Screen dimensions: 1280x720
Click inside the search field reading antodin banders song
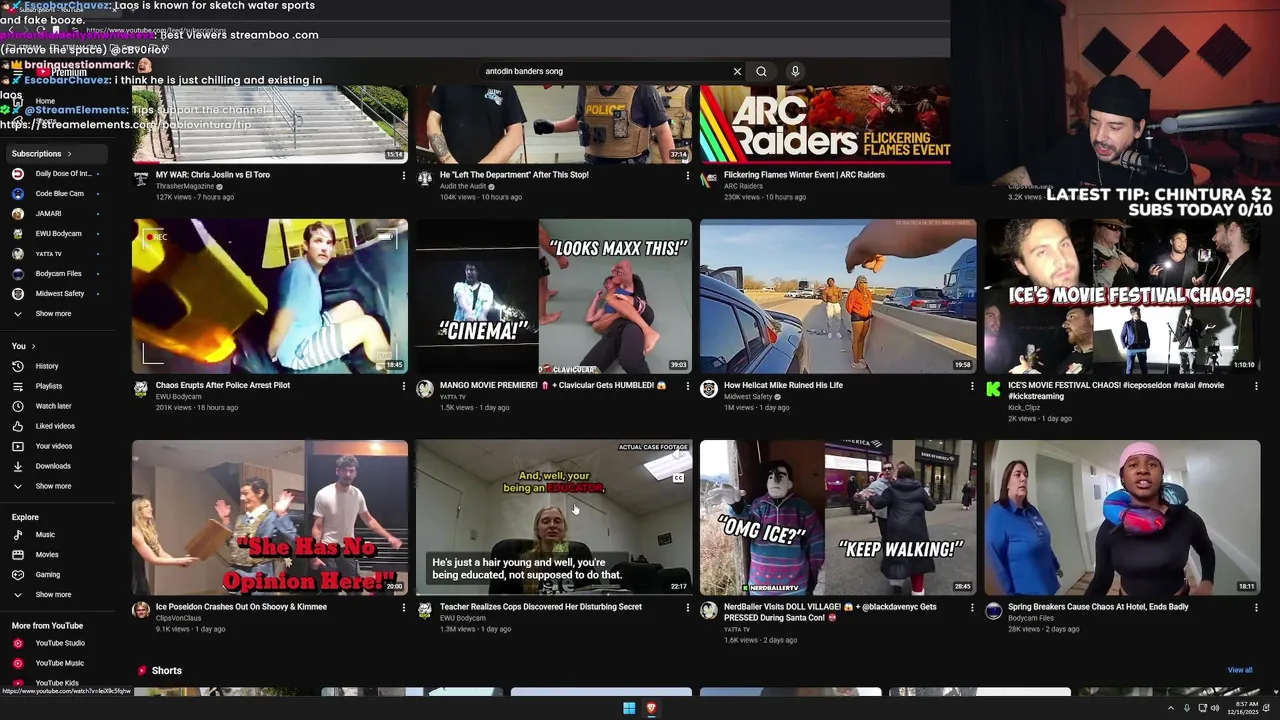point(605,71)
